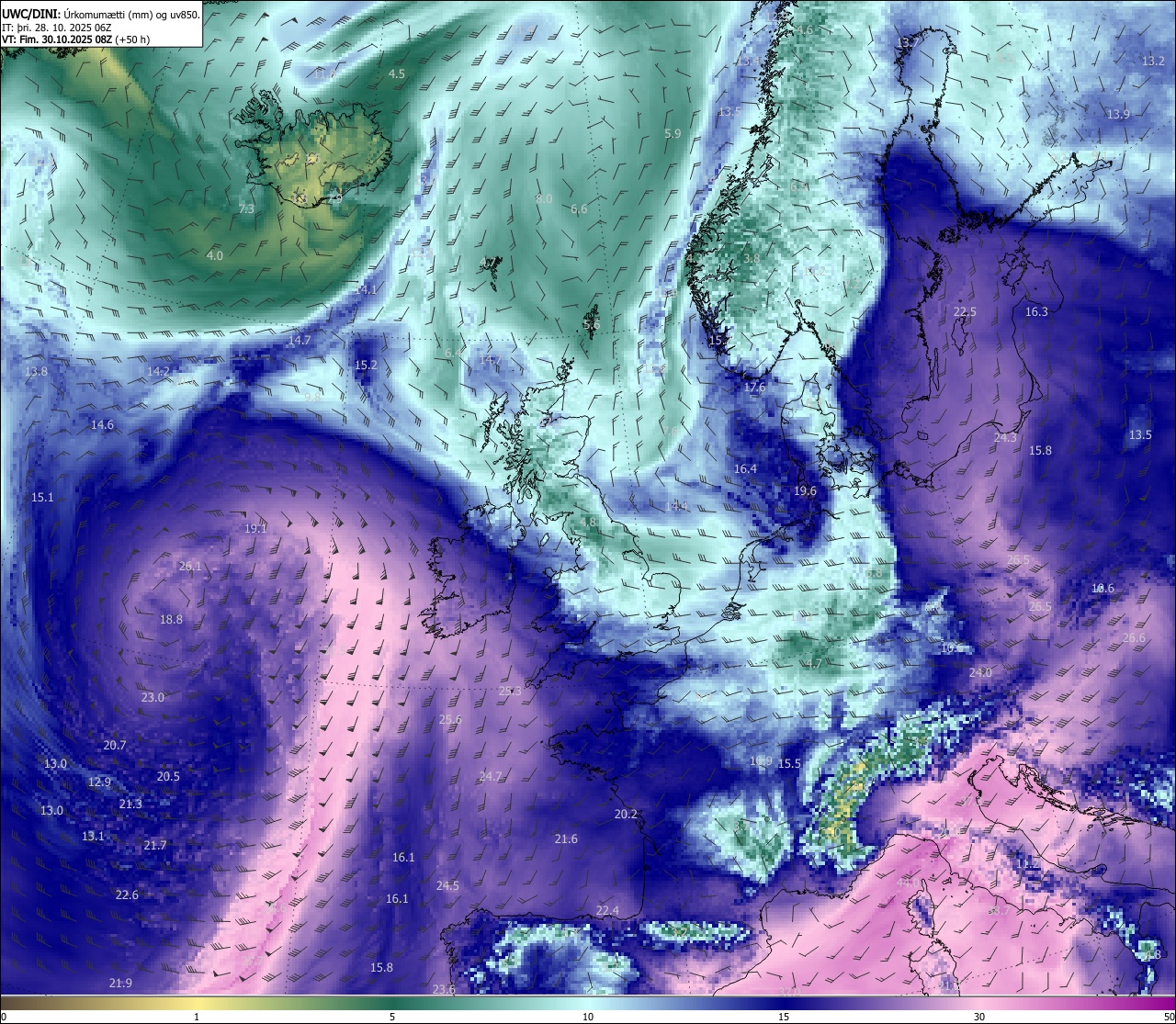Click the 13.2 value at top right corner
1176x1024 pixels.
(1153, 61)
